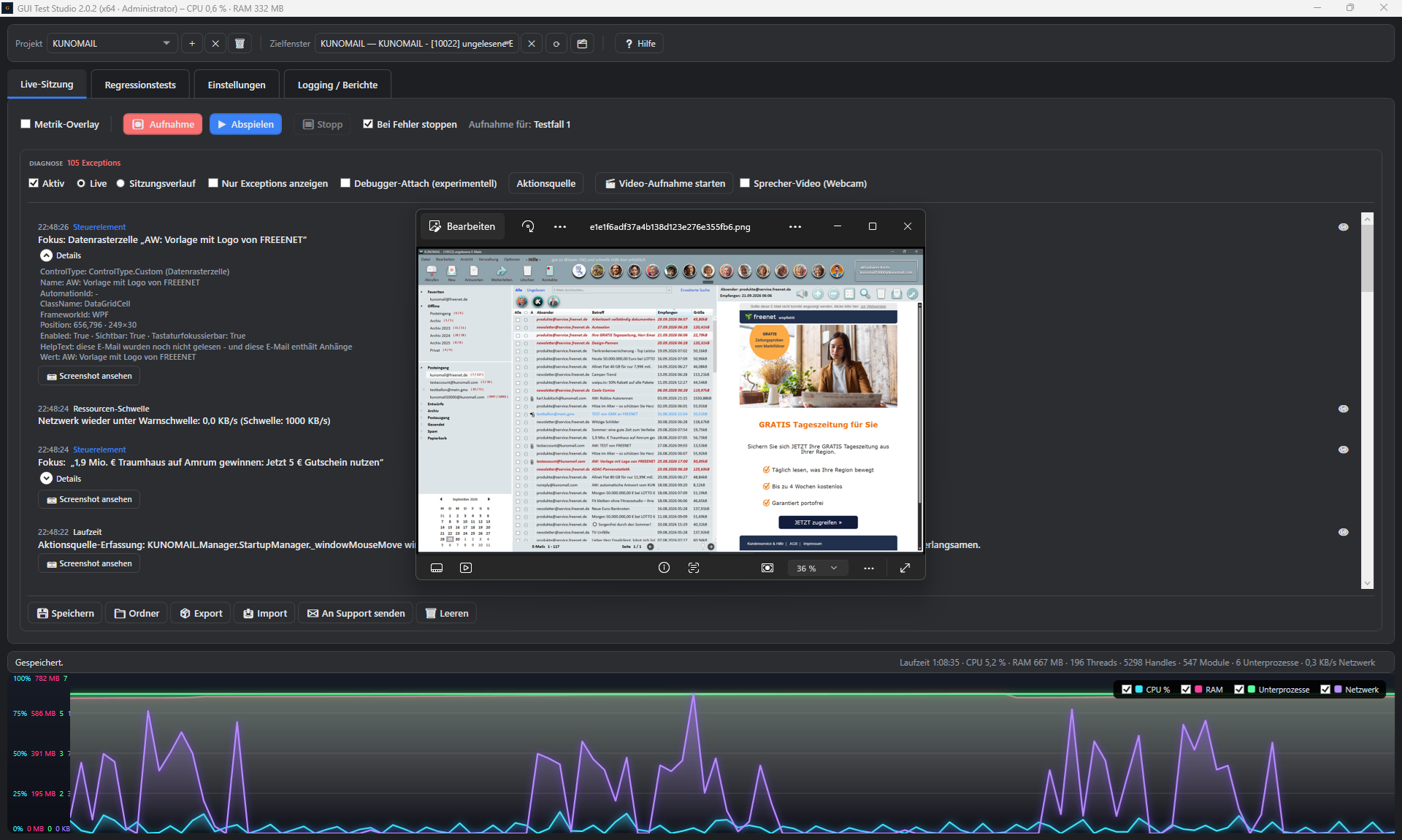Open more options next to the zoom level

(869, 568)
